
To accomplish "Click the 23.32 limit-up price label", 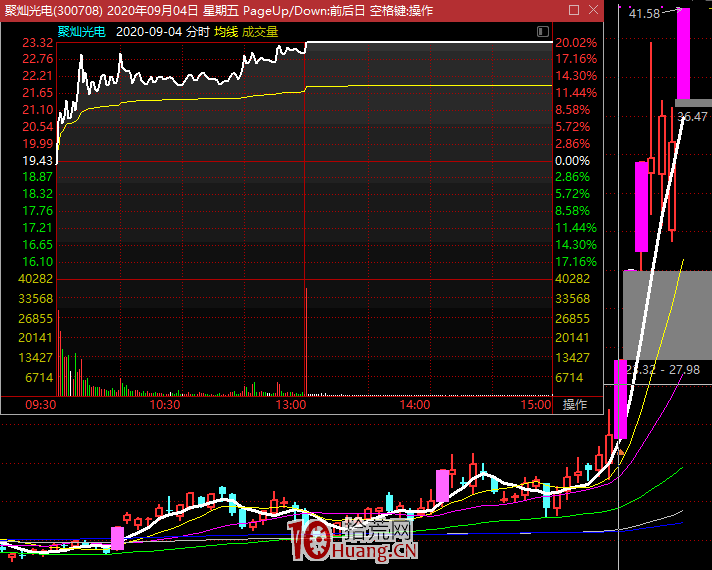I will [37, 43].
